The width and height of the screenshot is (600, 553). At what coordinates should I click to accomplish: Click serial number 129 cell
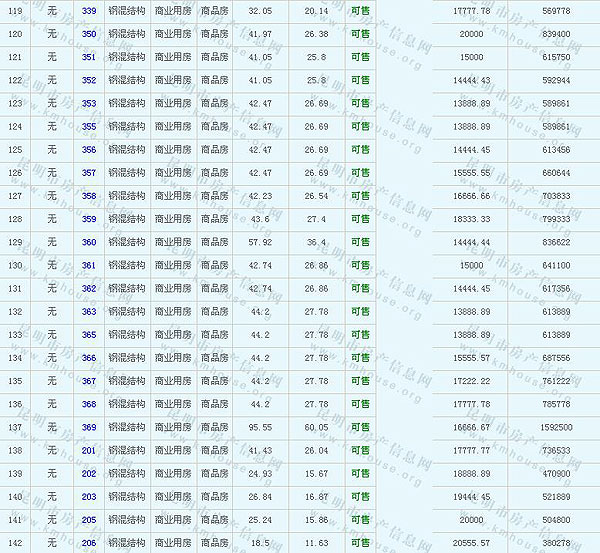[x=15, y=243]
